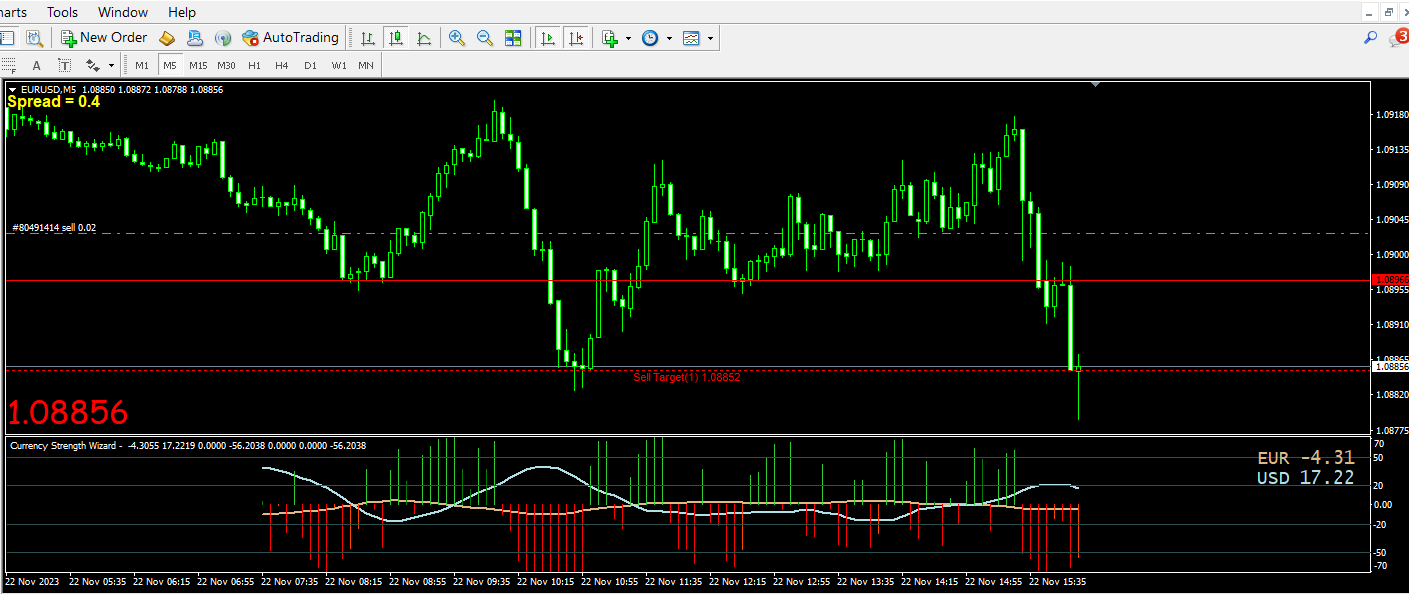1409x595 pixels.
Task: Expand the Templates dropdown arrow
Action: pos(710,38)
